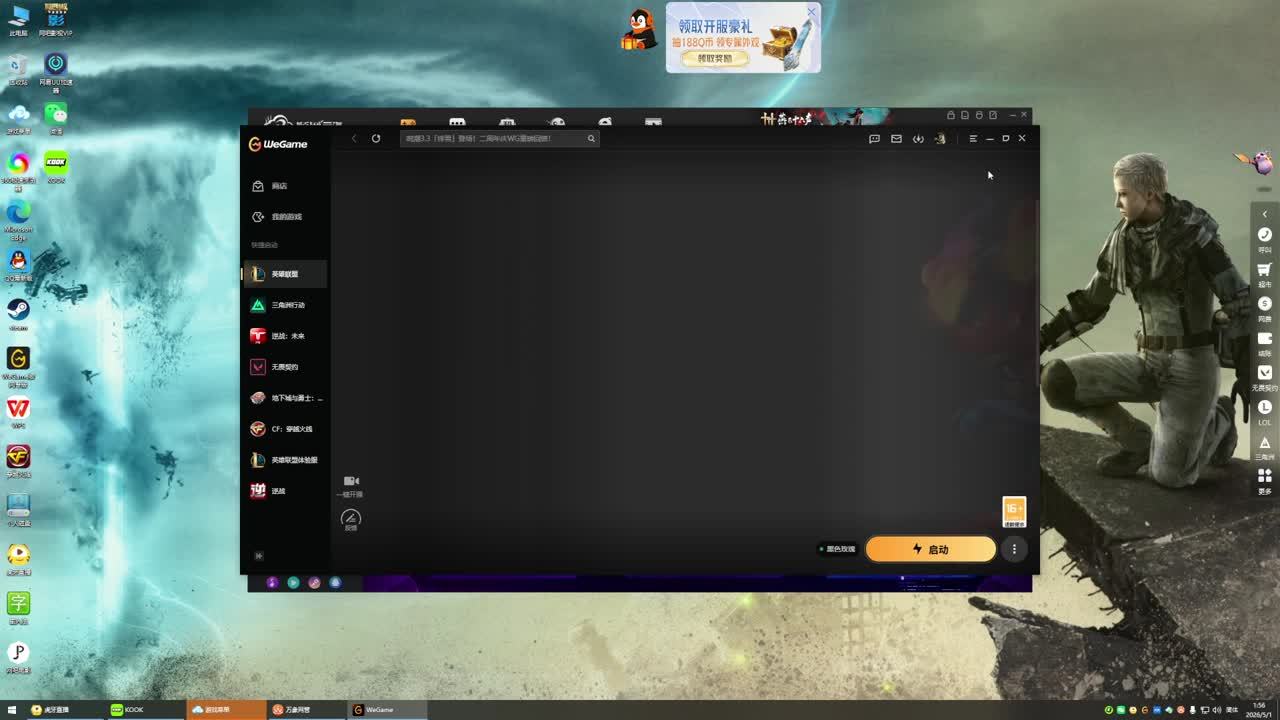Collapse the WeGame left sidebar
Viewport: 1280px width, 720px height.
pyautogui.click(x=258, y=556)
